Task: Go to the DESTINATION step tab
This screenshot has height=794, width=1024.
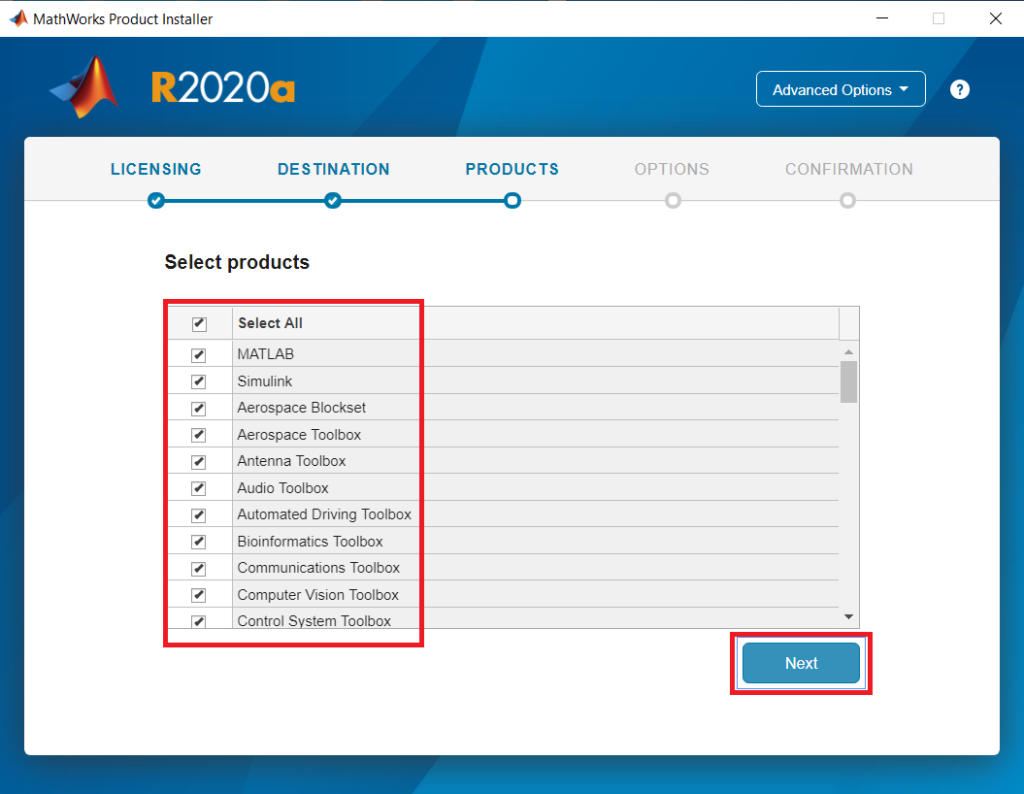Action: (x=333, y=169)
